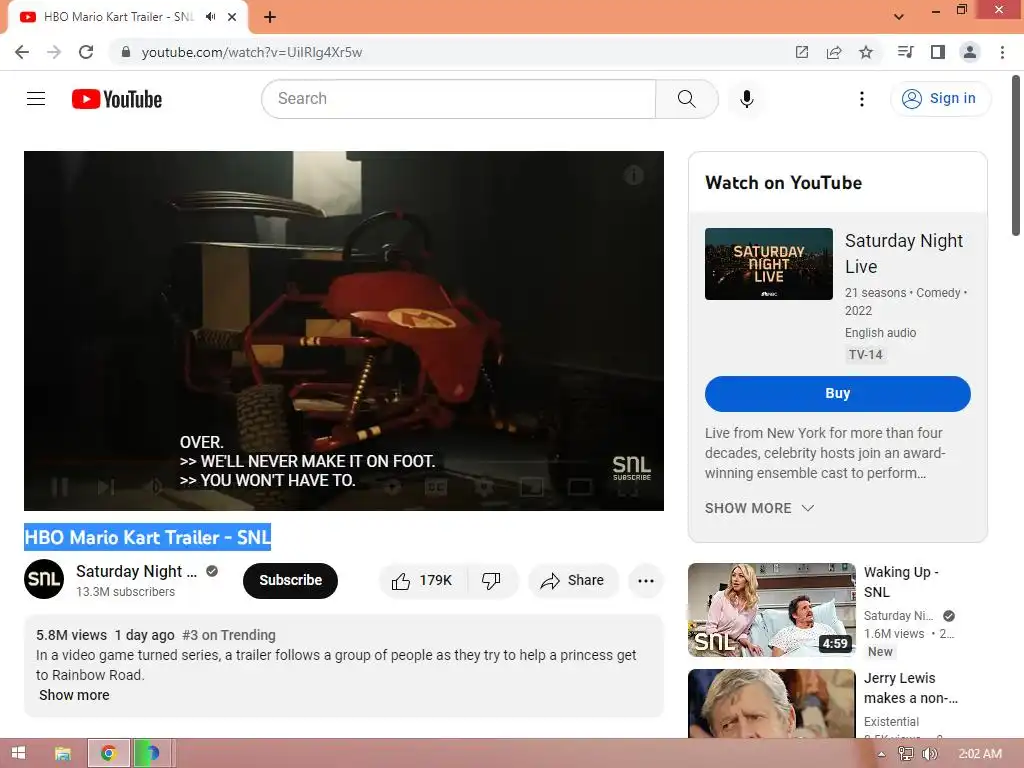This screenshot has height=768, width=1024.
Task: Click the blue Buy button
Action: [x=838, y=394]
